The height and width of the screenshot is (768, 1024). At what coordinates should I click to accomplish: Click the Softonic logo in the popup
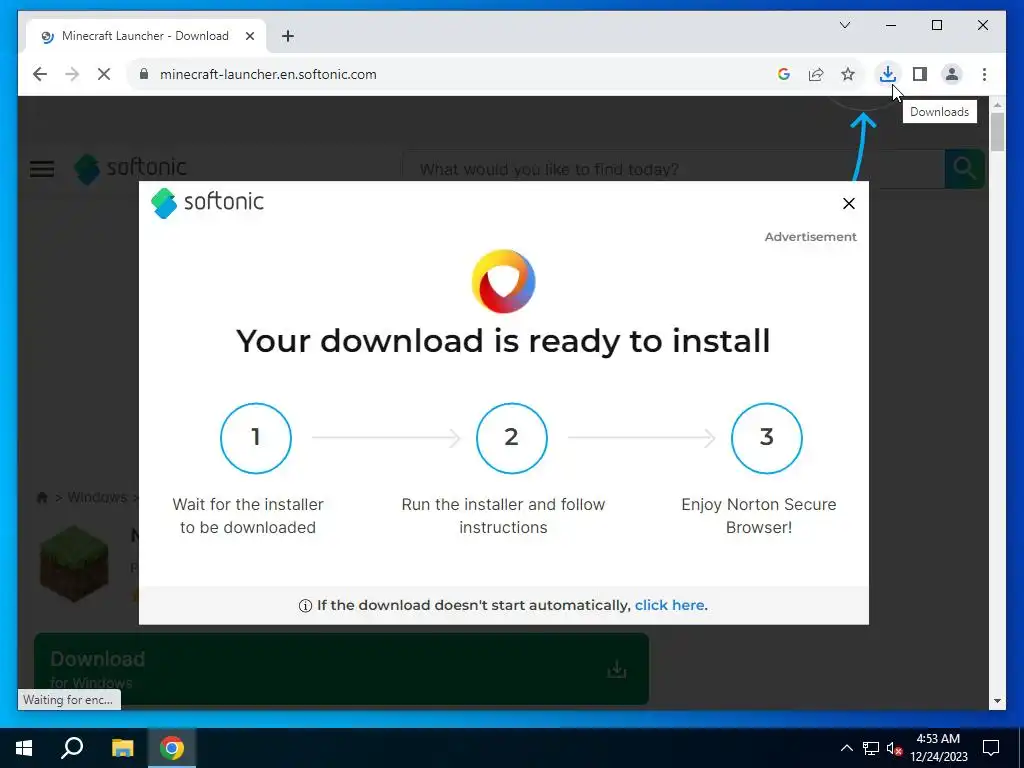point(207,202)
